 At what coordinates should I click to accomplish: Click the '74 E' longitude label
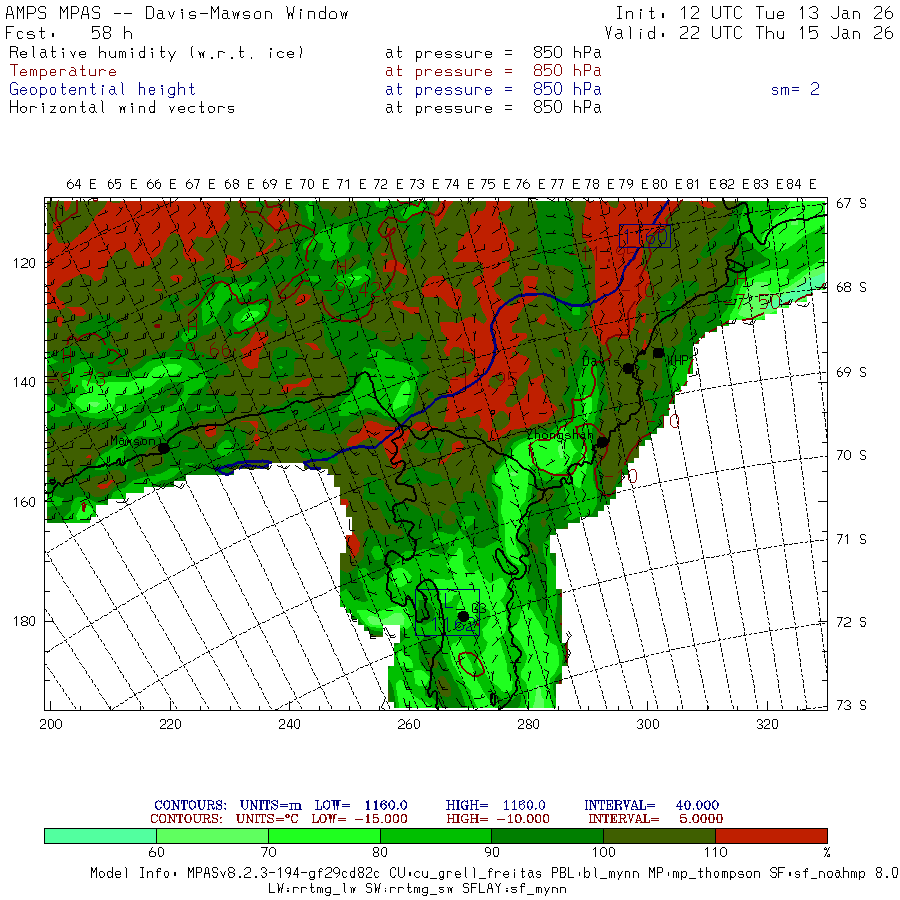tap(460, 184)
